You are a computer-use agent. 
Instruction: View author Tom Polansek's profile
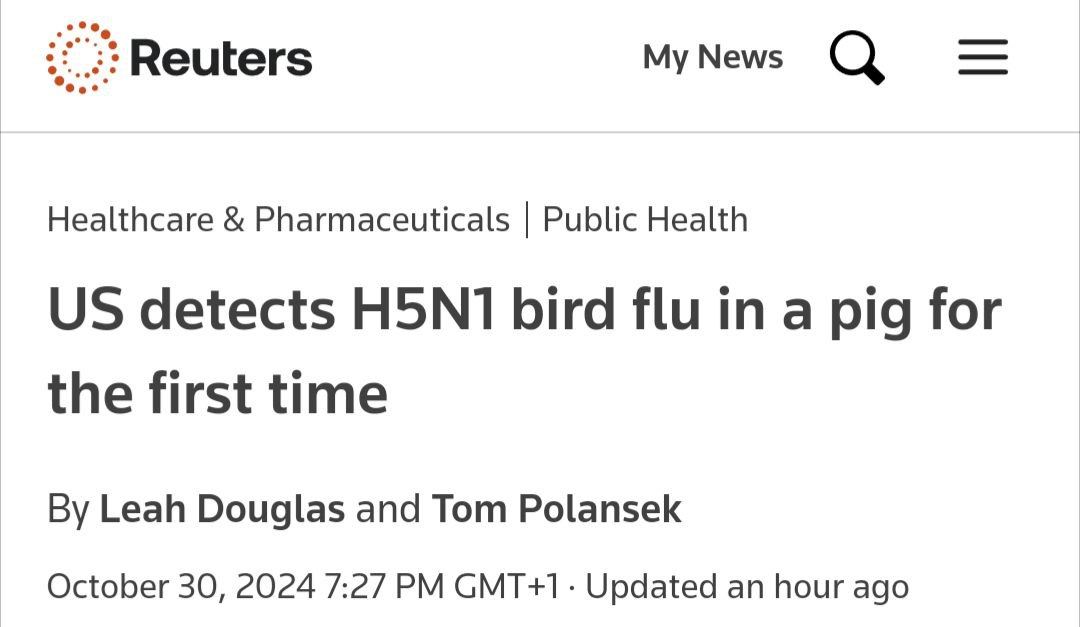point(557,509)
